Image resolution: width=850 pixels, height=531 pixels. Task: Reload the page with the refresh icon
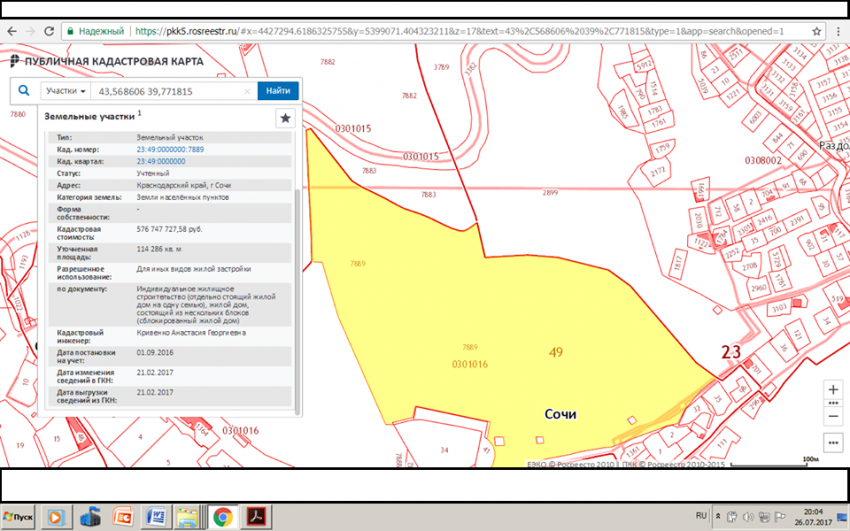pos(49,31)
